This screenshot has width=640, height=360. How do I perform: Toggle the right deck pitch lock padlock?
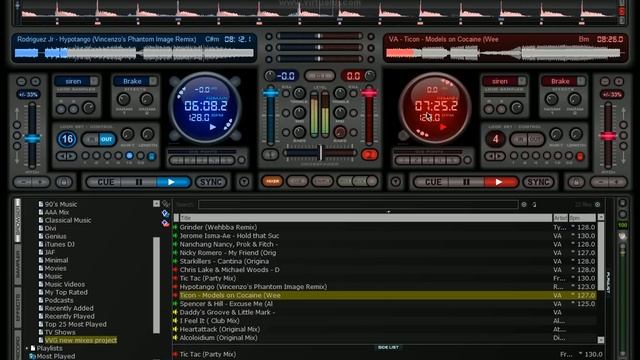point(576,182)
